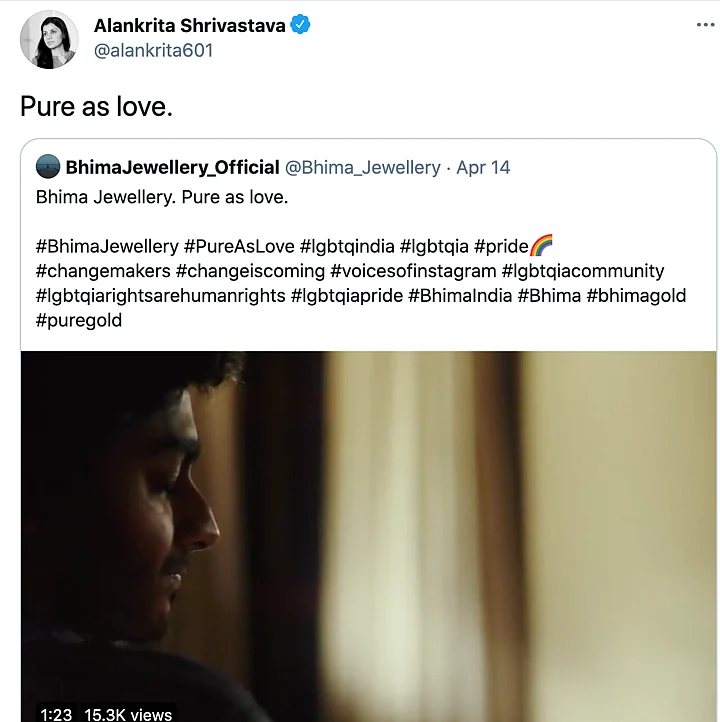720x722 pixels.
Task: Click the #BhimaJewellery hashtag
Action: [107, 246]
